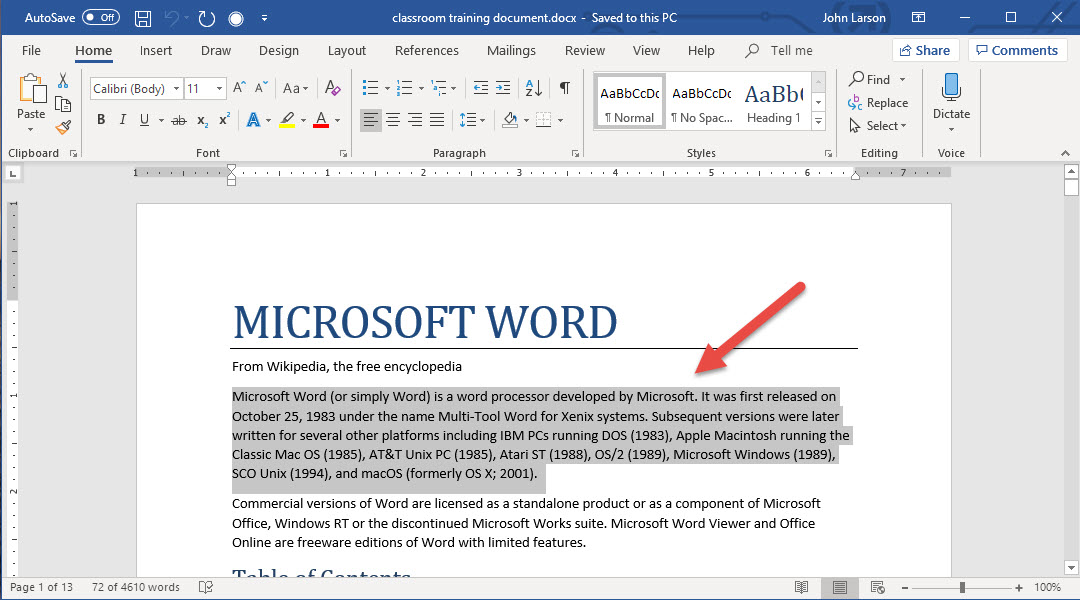Apply strikethrough formatting

179,120
